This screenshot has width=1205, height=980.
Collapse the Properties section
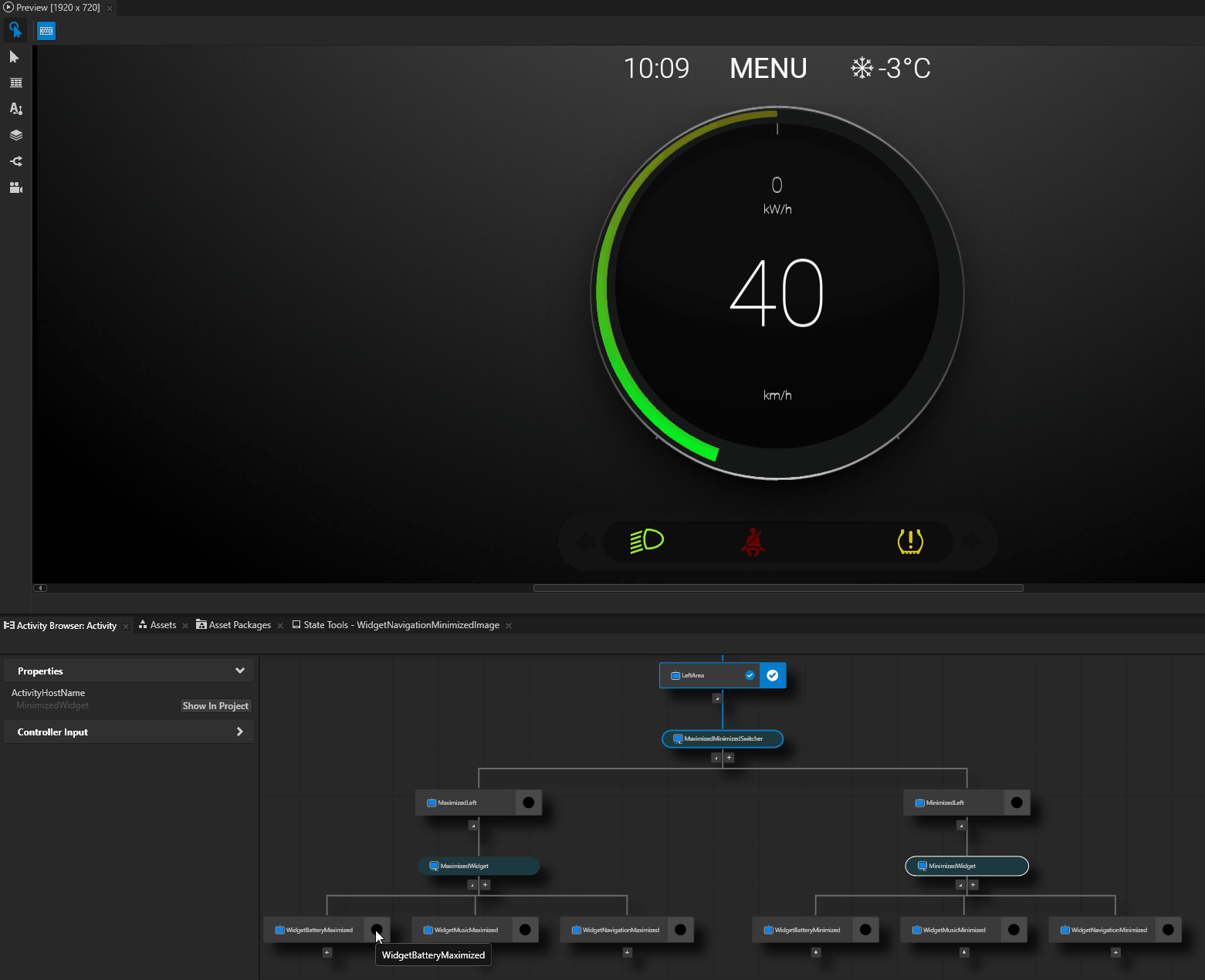click(x=239, y=670)
